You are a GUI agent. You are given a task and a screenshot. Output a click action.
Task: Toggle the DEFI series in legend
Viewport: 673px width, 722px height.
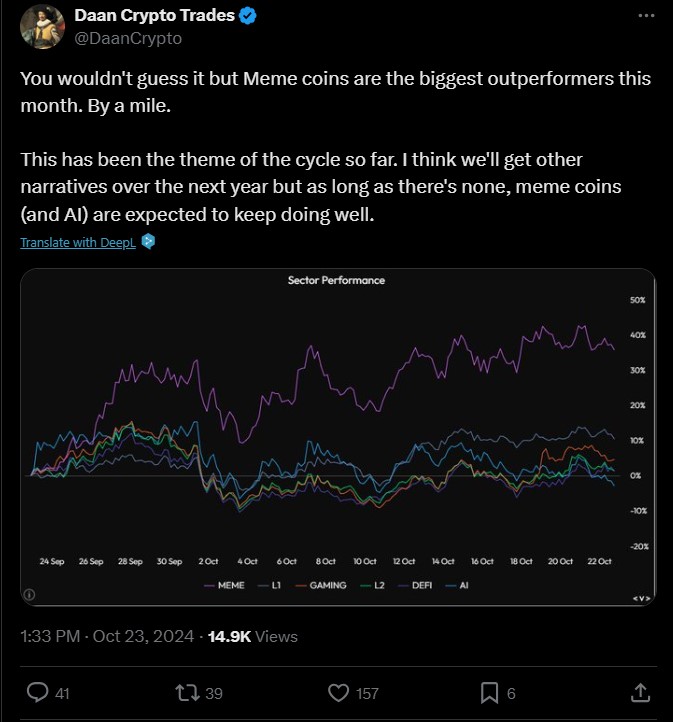(415, 585)
